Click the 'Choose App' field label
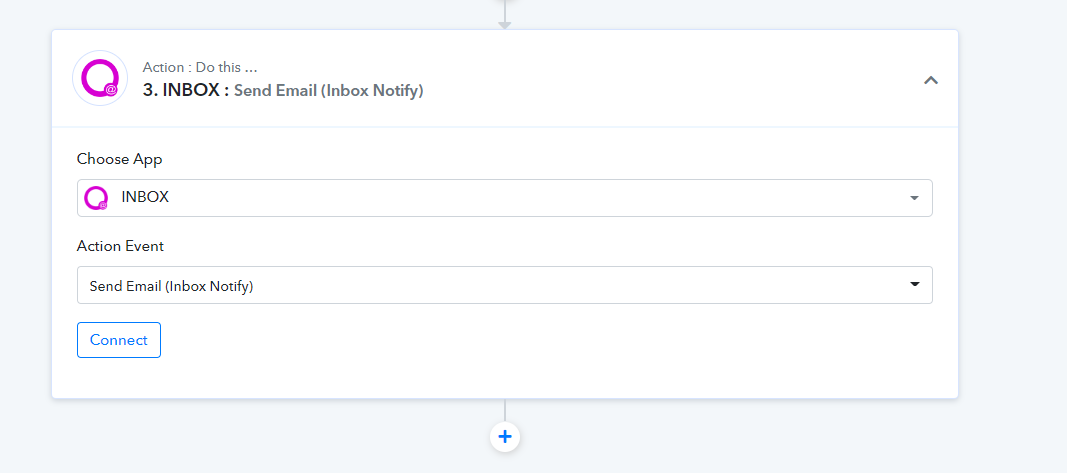This screenshot has height=473, width=1067. coord(119,159)
